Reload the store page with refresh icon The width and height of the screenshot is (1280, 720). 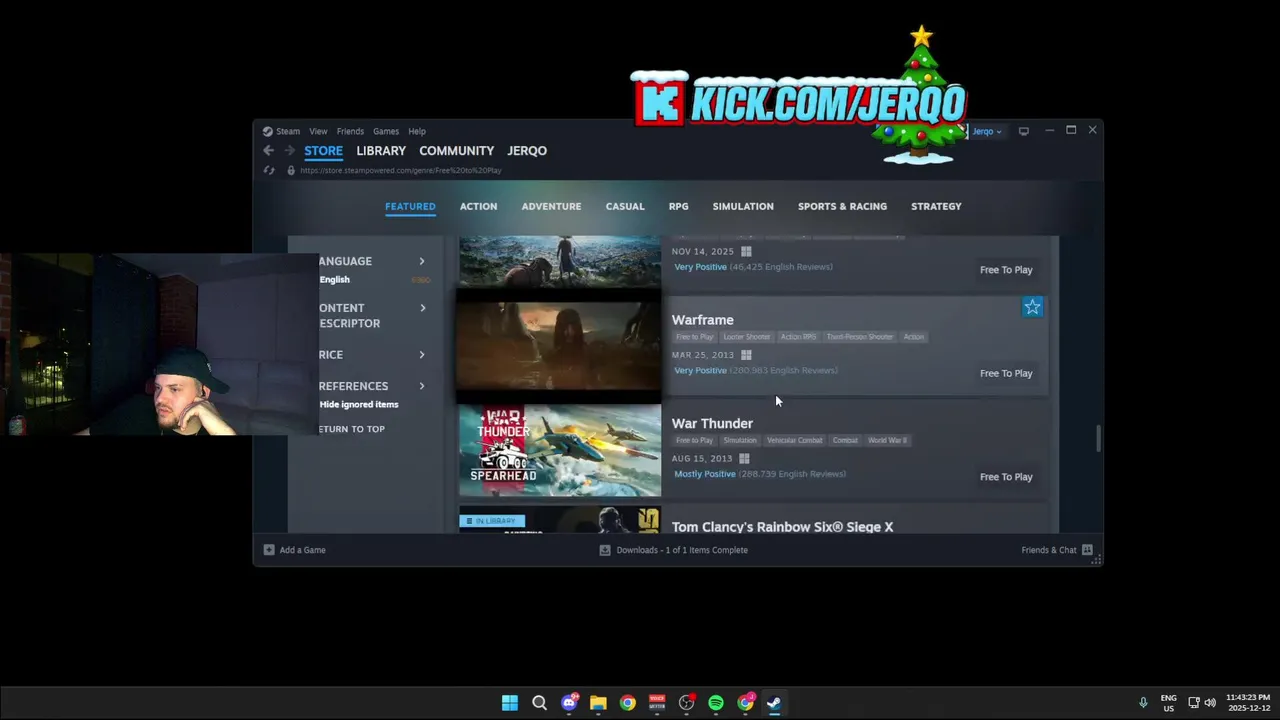268,170
